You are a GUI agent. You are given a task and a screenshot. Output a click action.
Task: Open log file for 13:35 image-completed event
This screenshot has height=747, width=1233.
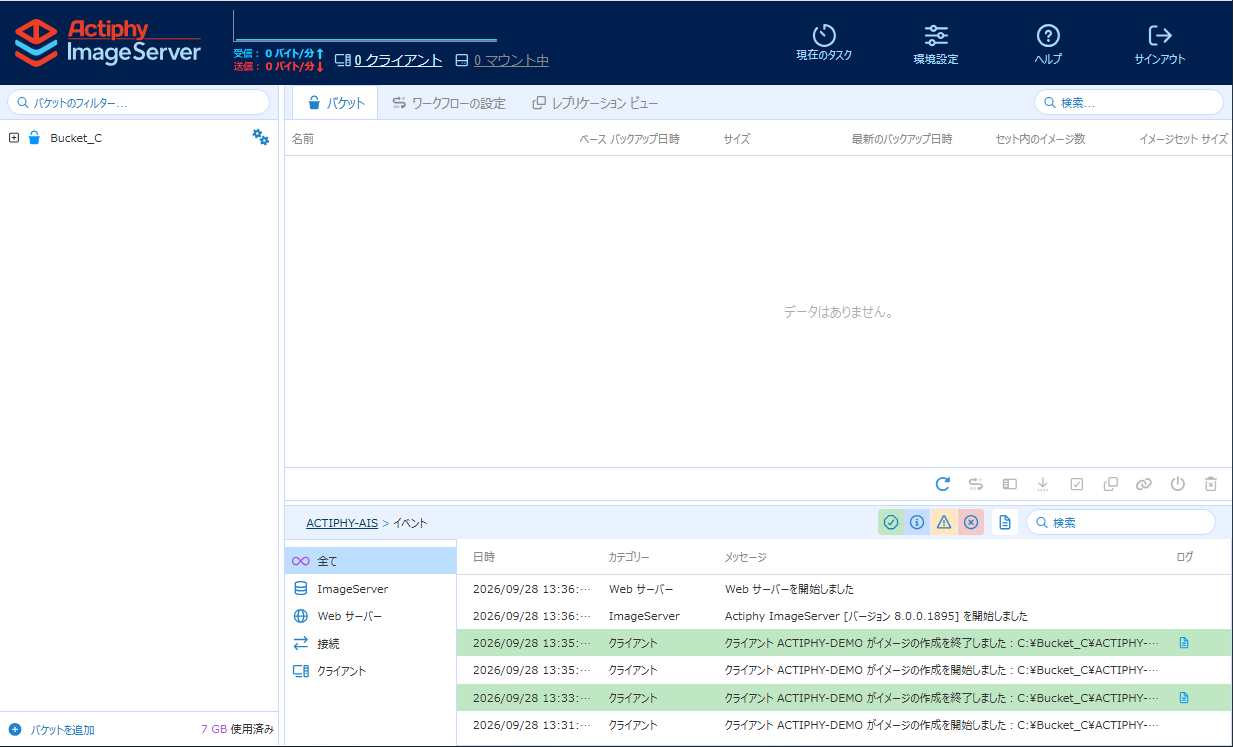pyautogui.click(x=1184, y=642)
